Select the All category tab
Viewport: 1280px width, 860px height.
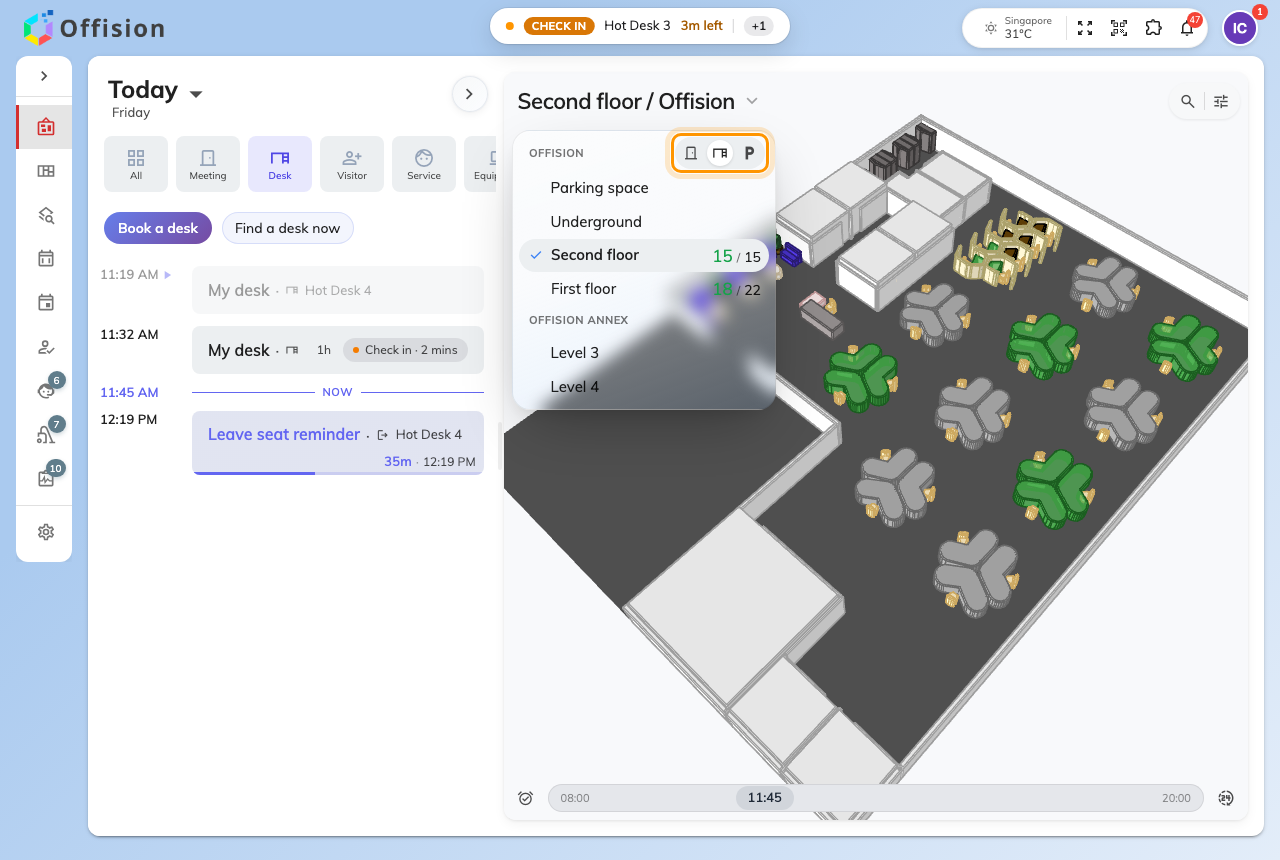click(x=136, y=164)
